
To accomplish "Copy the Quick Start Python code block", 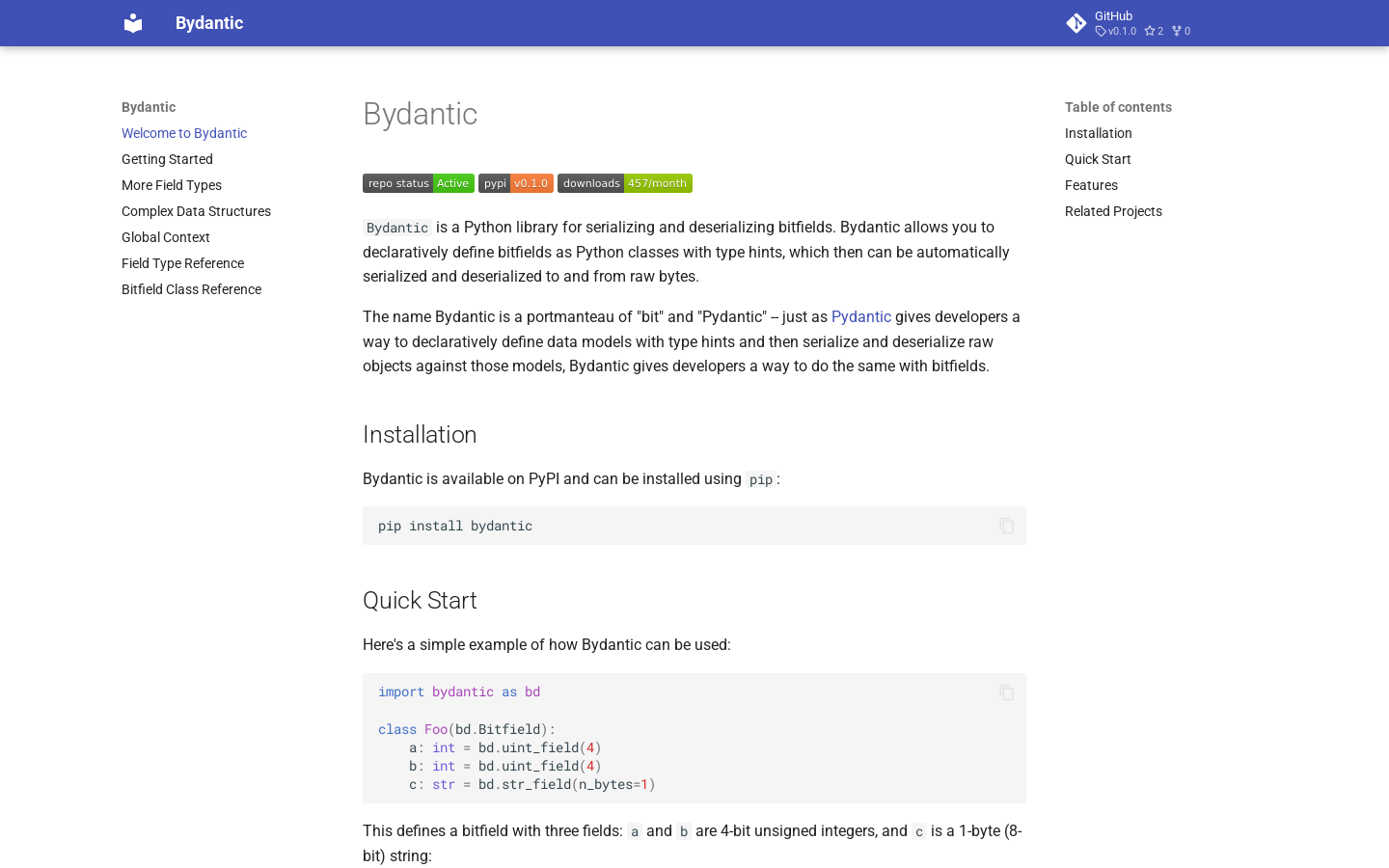I will click(x=1007, y=692).
